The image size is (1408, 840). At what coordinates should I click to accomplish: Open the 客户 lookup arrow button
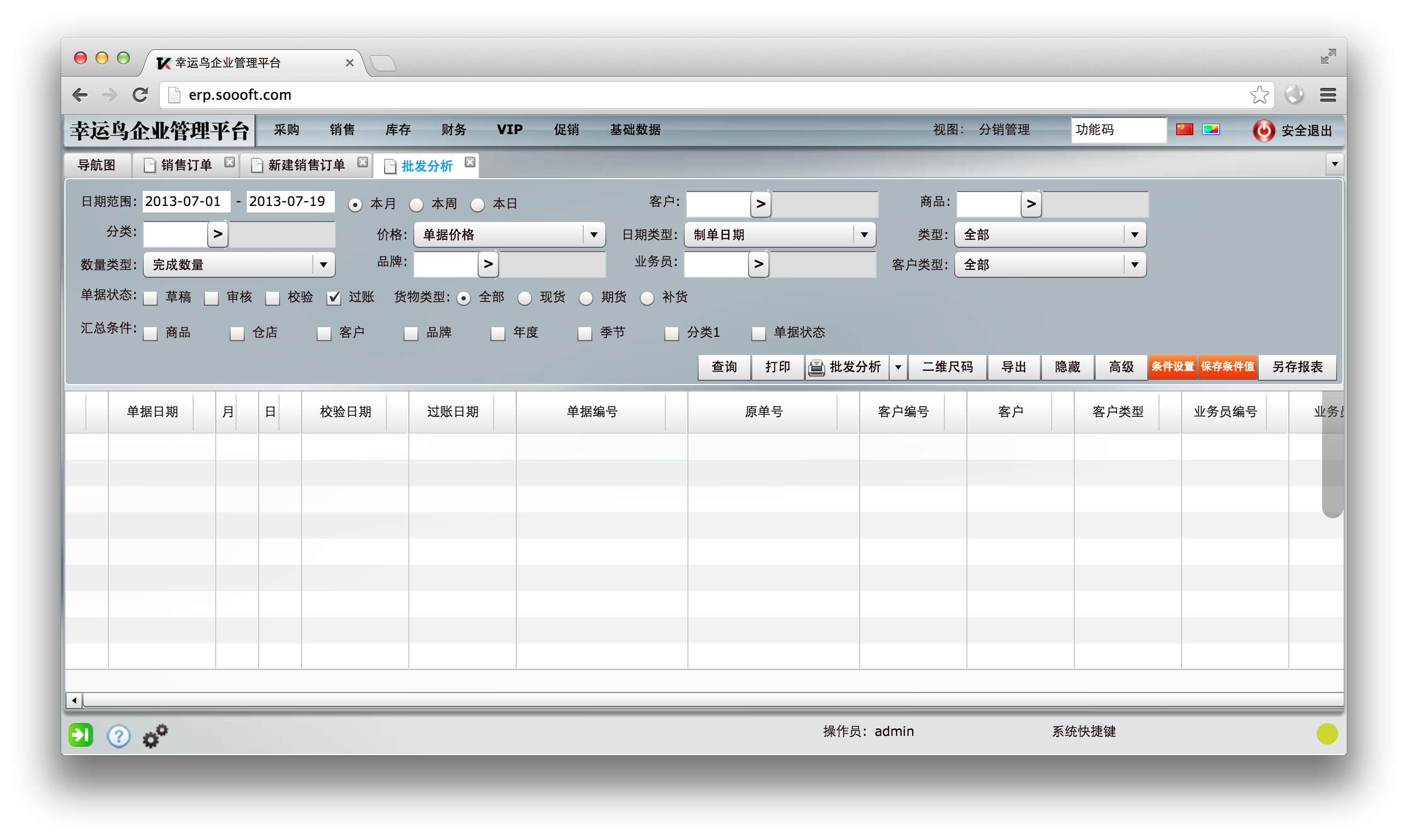click(x=761, y=204)
